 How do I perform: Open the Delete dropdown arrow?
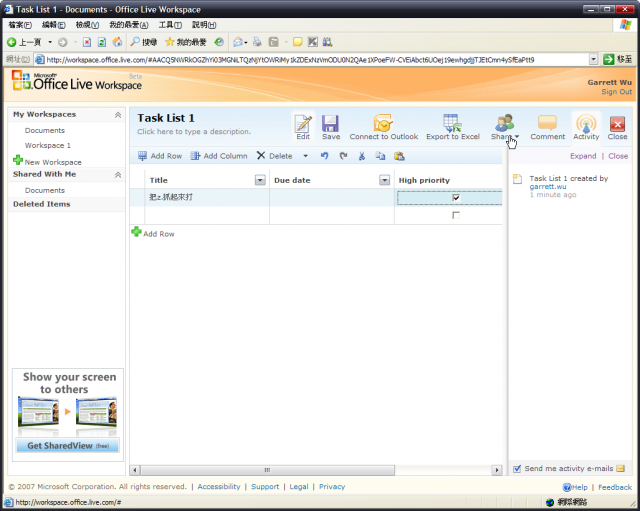pos(305,156)
